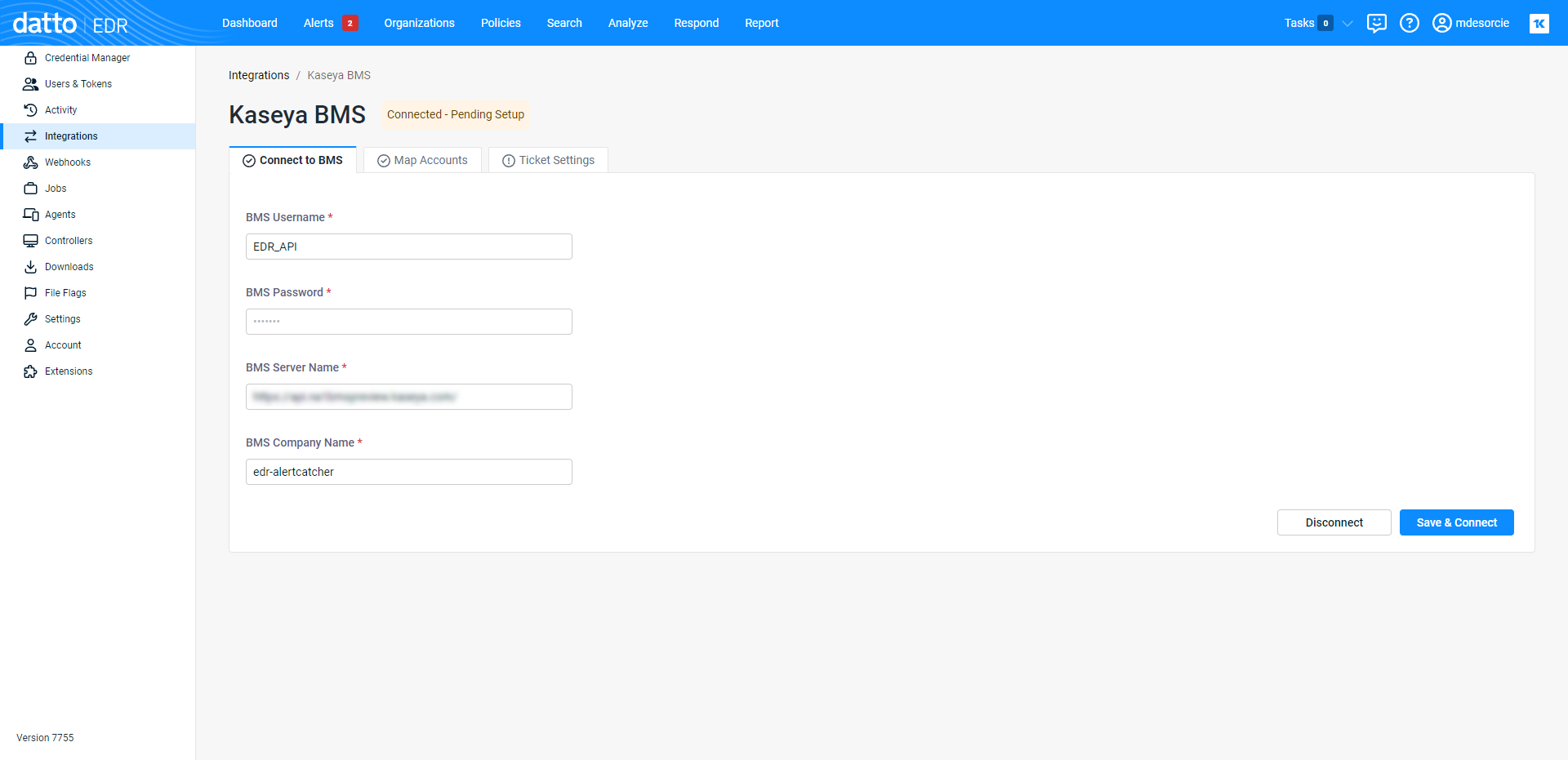The image size is (1568, 760).
Task: Click the BMS Server Name input field
Action: coord(409,397)
